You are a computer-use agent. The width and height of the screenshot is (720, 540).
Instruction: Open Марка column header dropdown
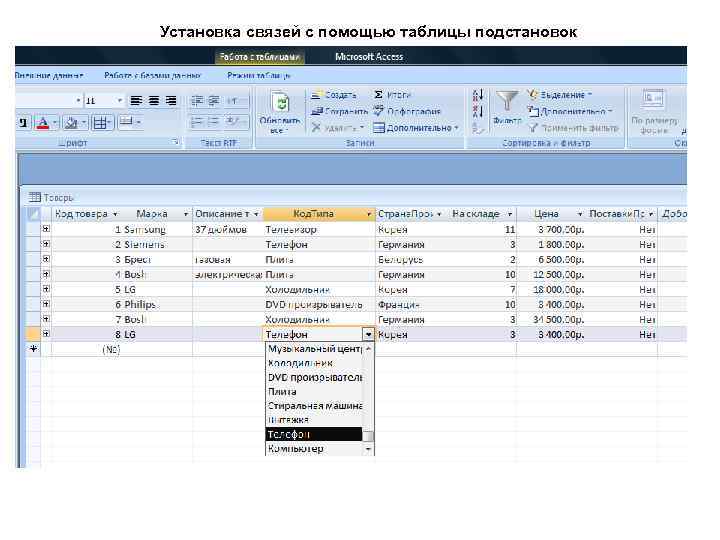click(186, 214)
